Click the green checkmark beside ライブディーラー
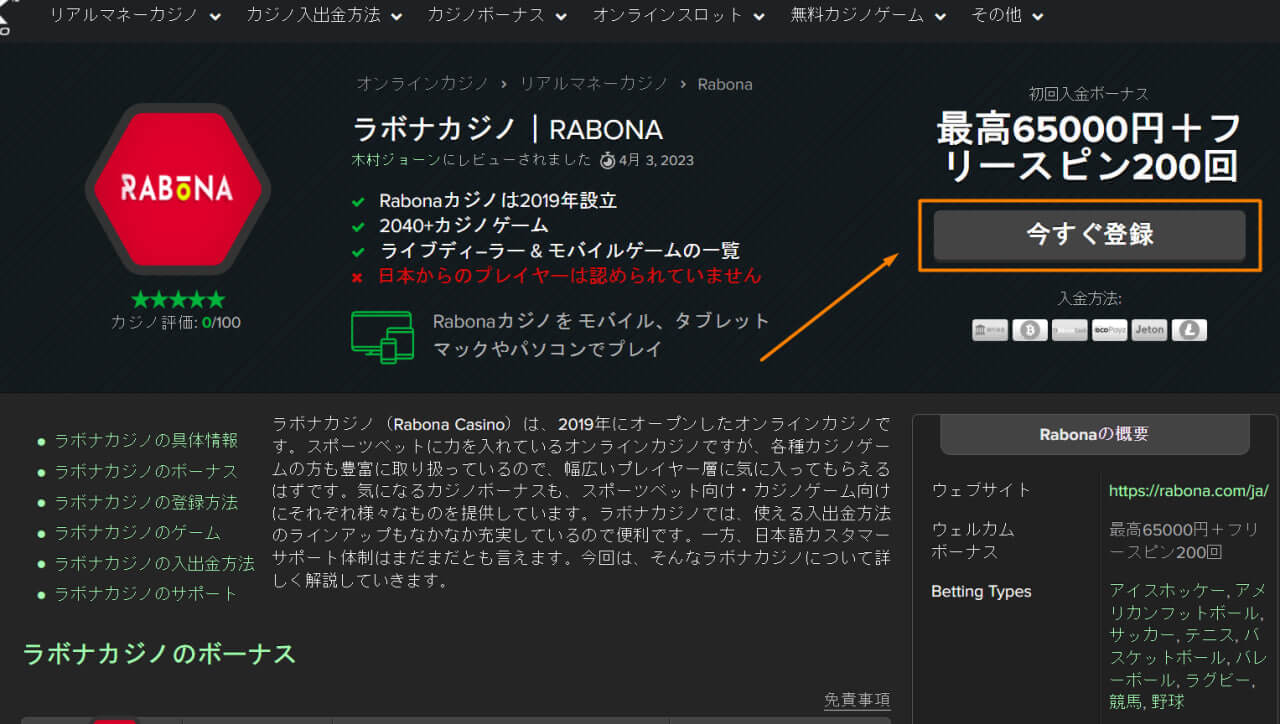The image size is (1280, 724). point(357,252)
